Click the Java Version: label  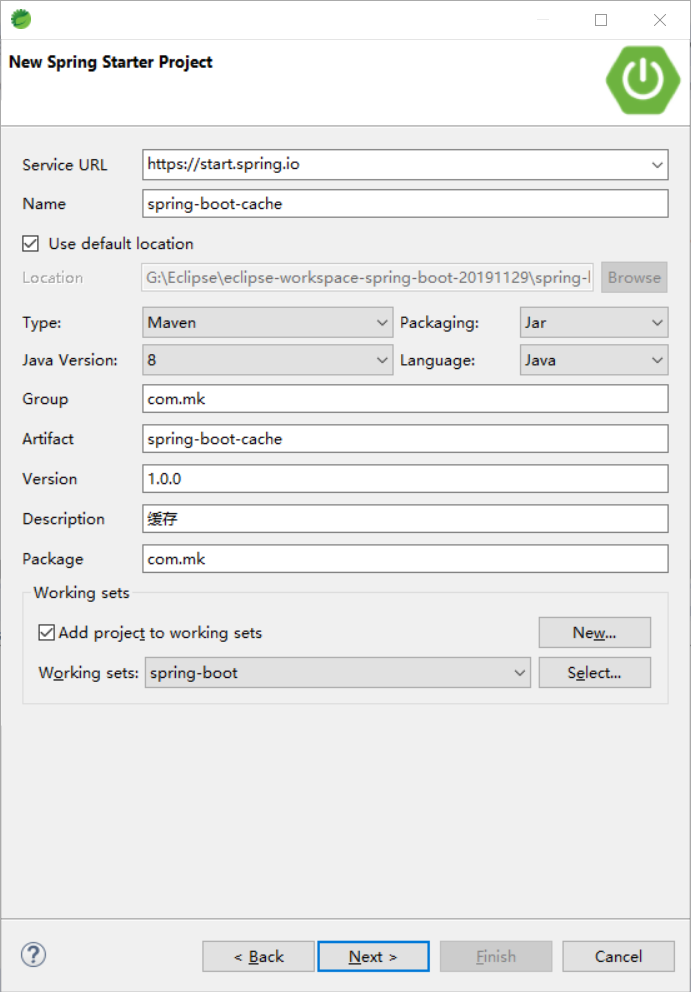[70, 360]
